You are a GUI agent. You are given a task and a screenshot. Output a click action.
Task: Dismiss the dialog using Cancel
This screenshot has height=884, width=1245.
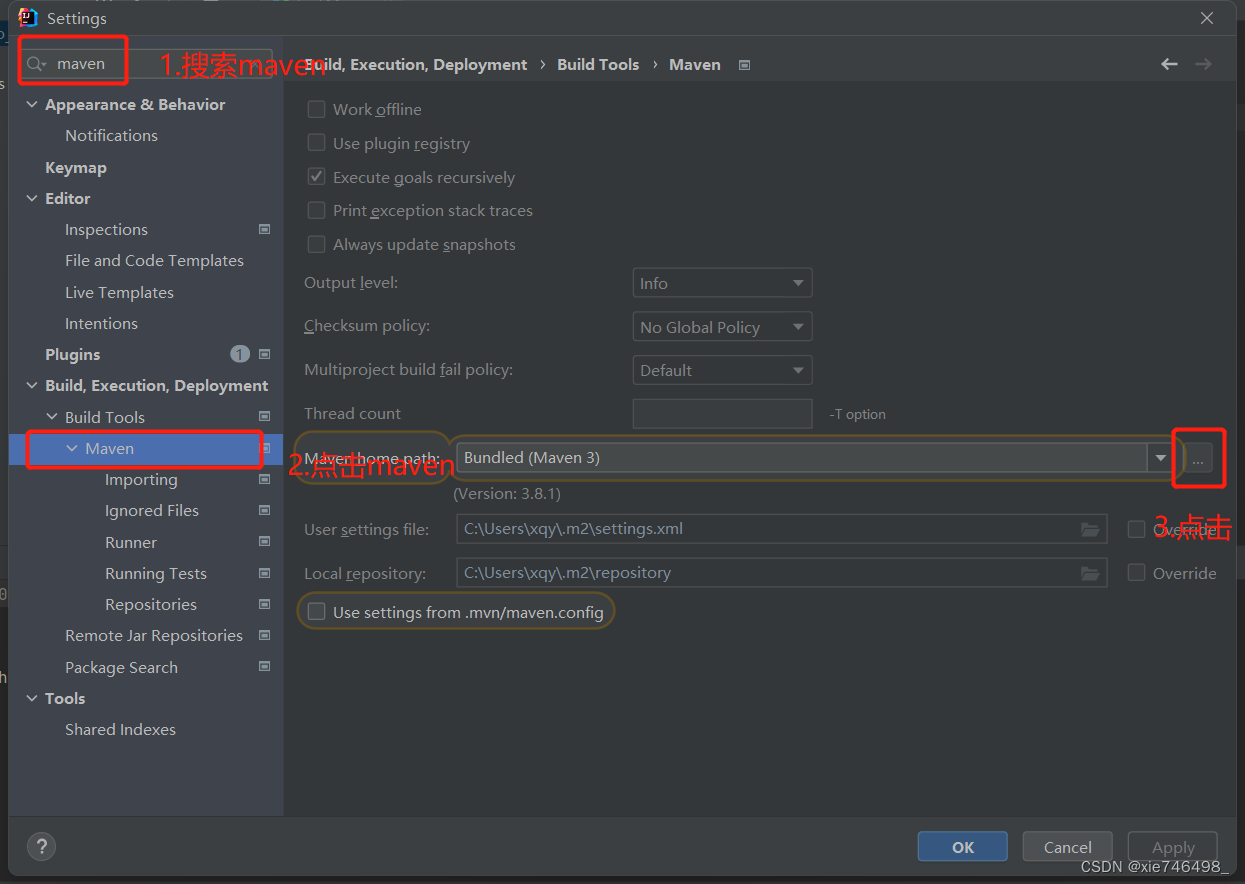(1066, 846)
